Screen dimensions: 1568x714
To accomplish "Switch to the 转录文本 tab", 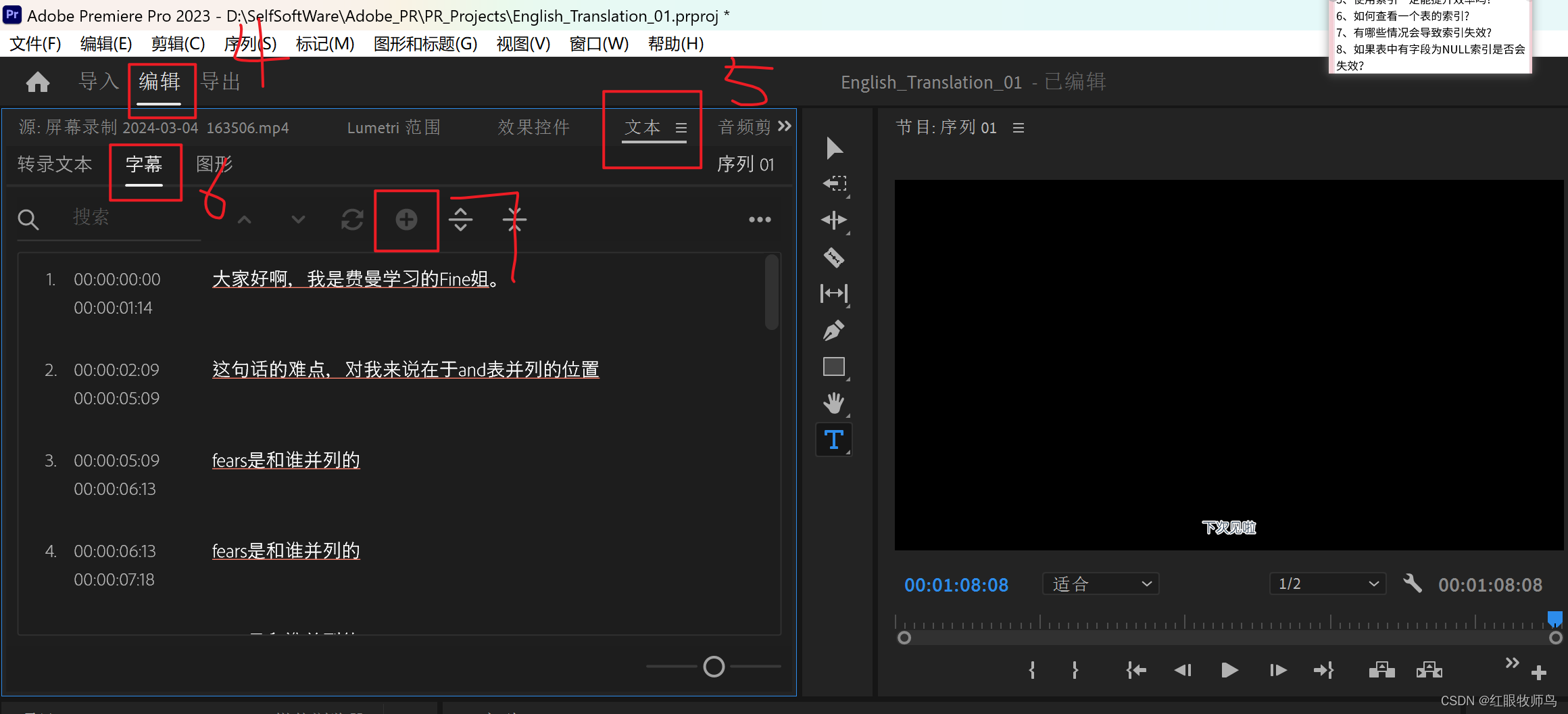I will (55, 164).
